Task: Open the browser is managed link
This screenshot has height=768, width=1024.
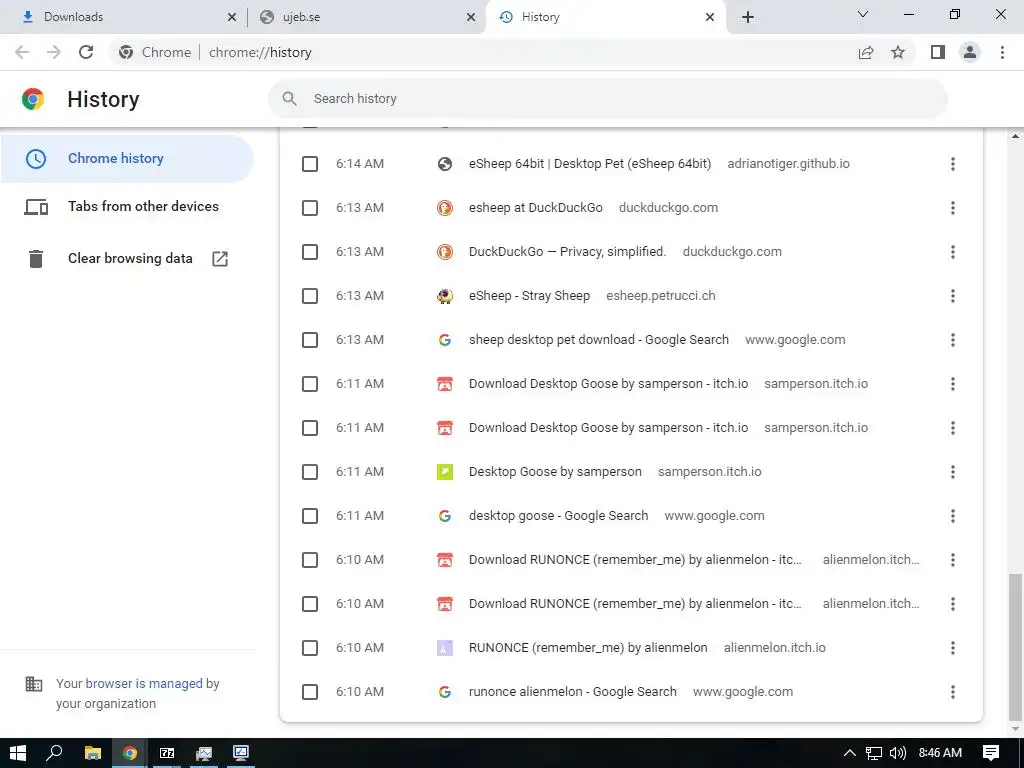Action: (144, 684)
